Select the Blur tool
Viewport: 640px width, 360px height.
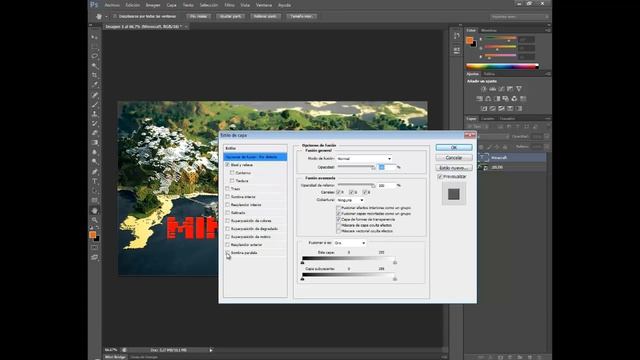coord(95,152)
